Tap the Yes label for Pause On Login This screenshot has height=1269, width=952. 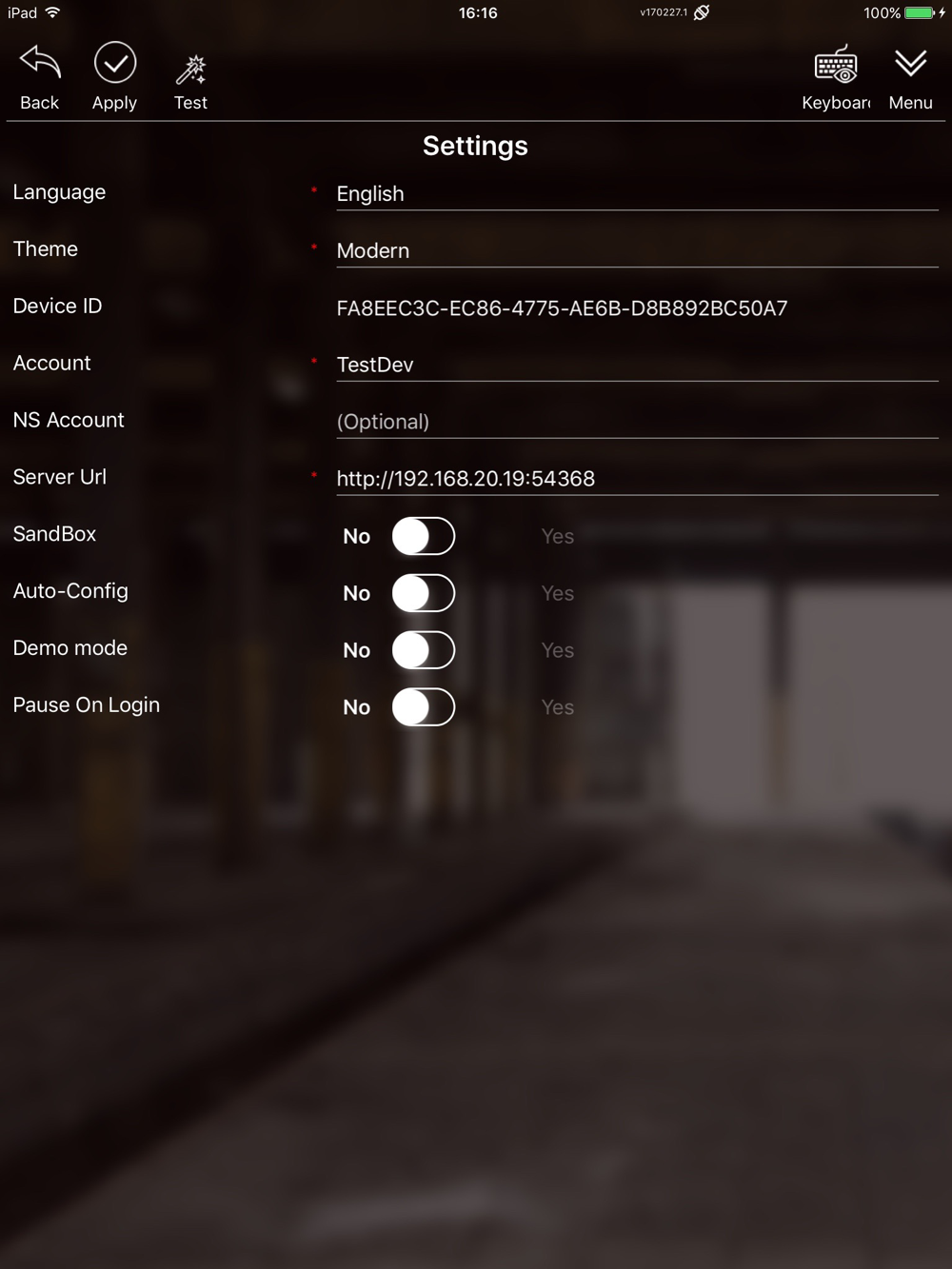click(558, 708)
